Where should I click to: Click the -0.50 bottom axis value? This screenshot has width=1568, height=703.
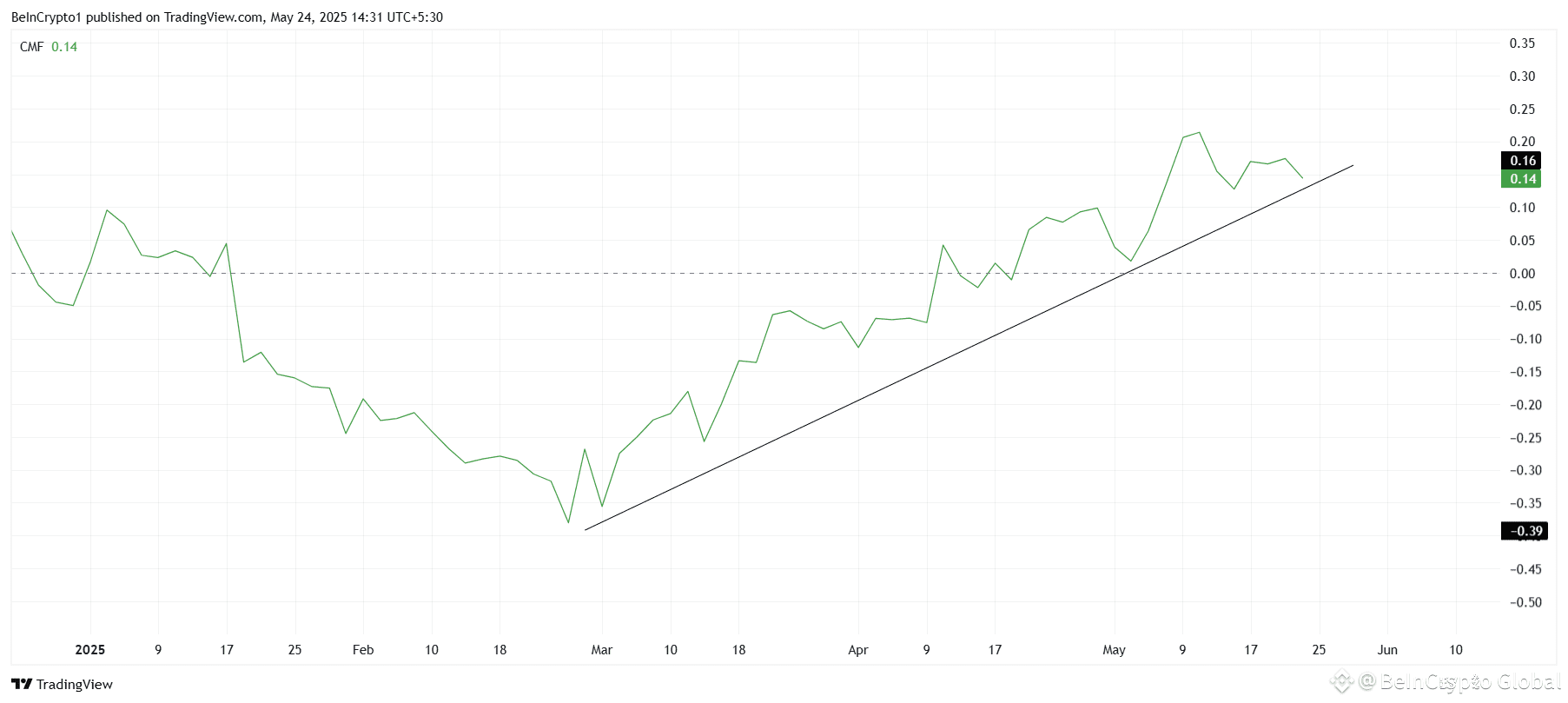coord(1525,602)
